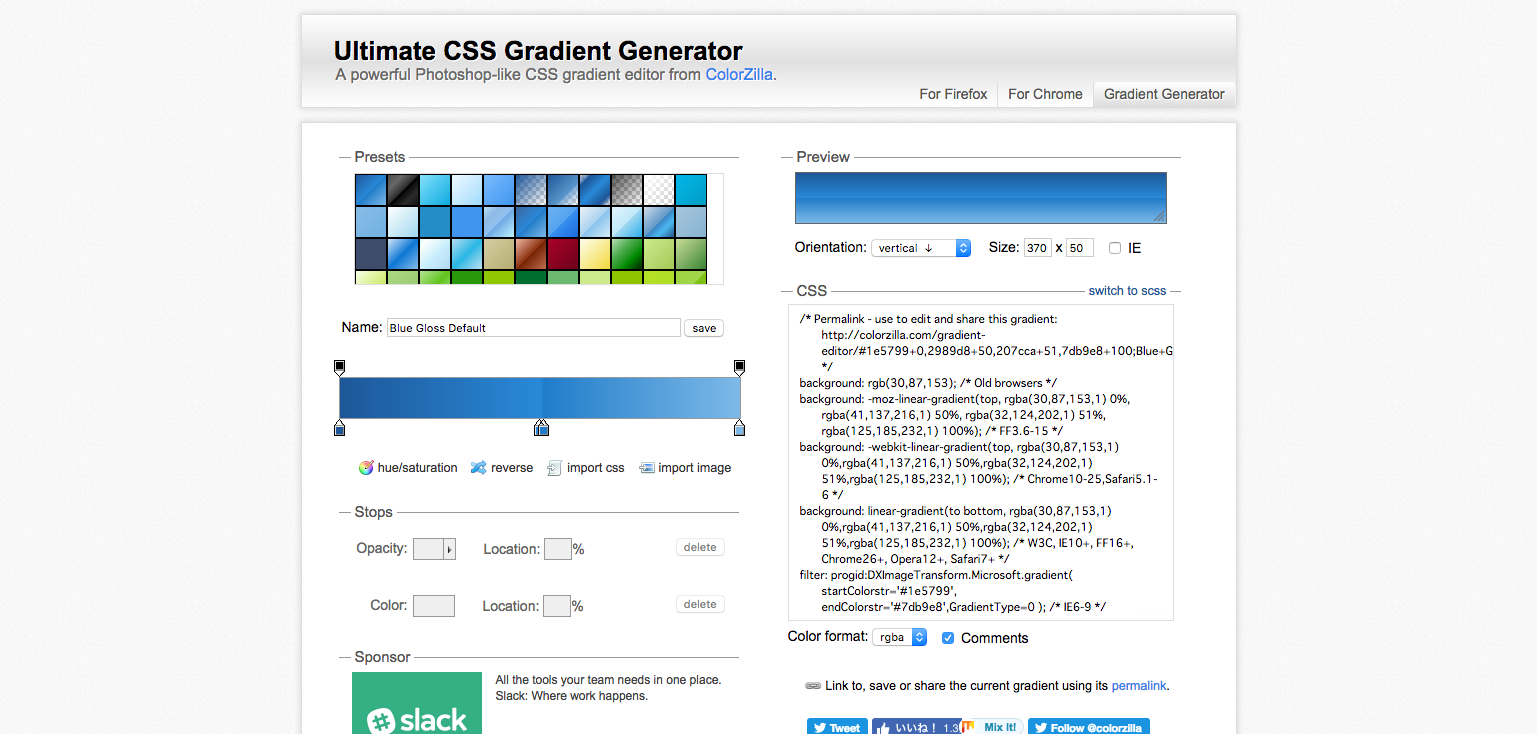
Task: Select the right opacity stop above the gradient
Action: tap(739, 367)
